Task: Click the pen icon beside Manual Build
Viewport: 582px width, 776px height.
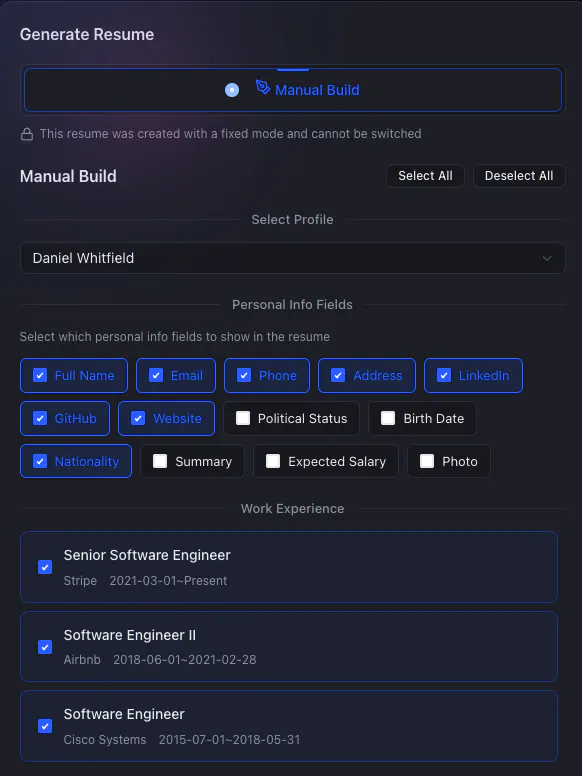Action: point(263,87)
